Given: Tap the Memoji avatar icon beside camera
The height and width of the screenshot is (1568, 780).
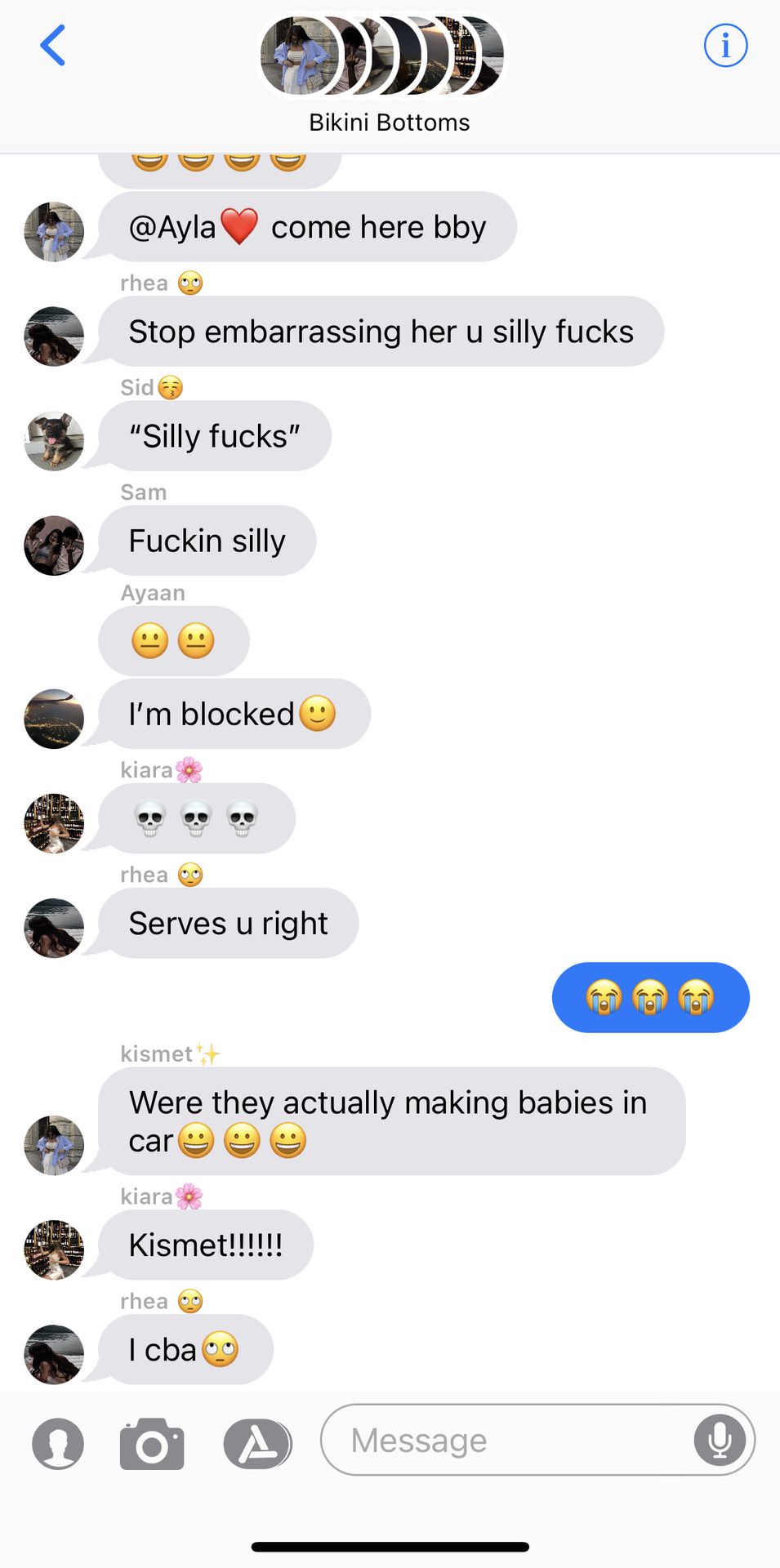Looking at the screenshot, I should (58, 1444).
